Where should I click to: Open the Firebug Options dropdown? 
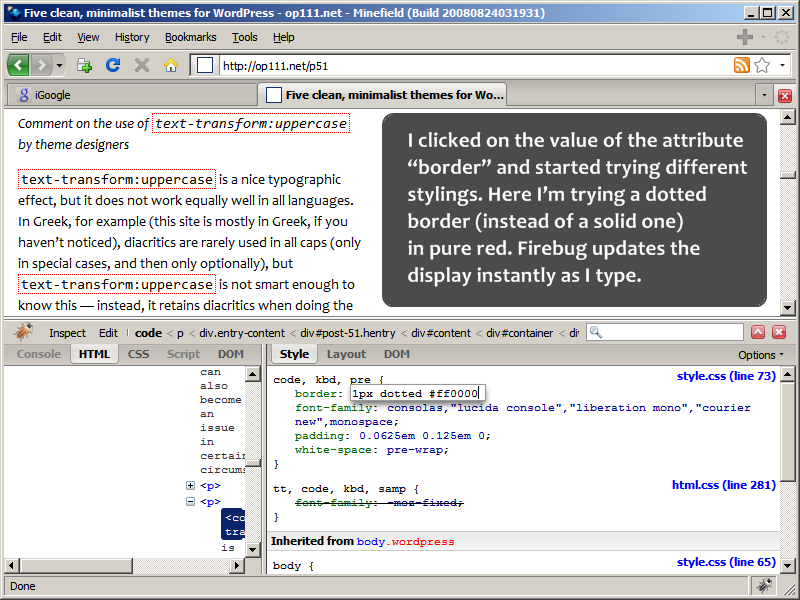click(x=761, y=355)
